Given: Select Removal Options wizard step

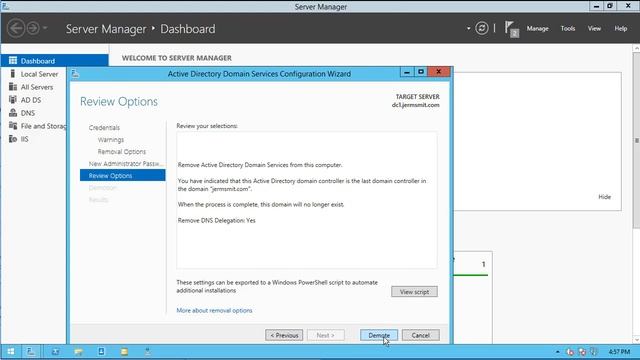Looking at the screenshot, I should [x=122, y=151].
